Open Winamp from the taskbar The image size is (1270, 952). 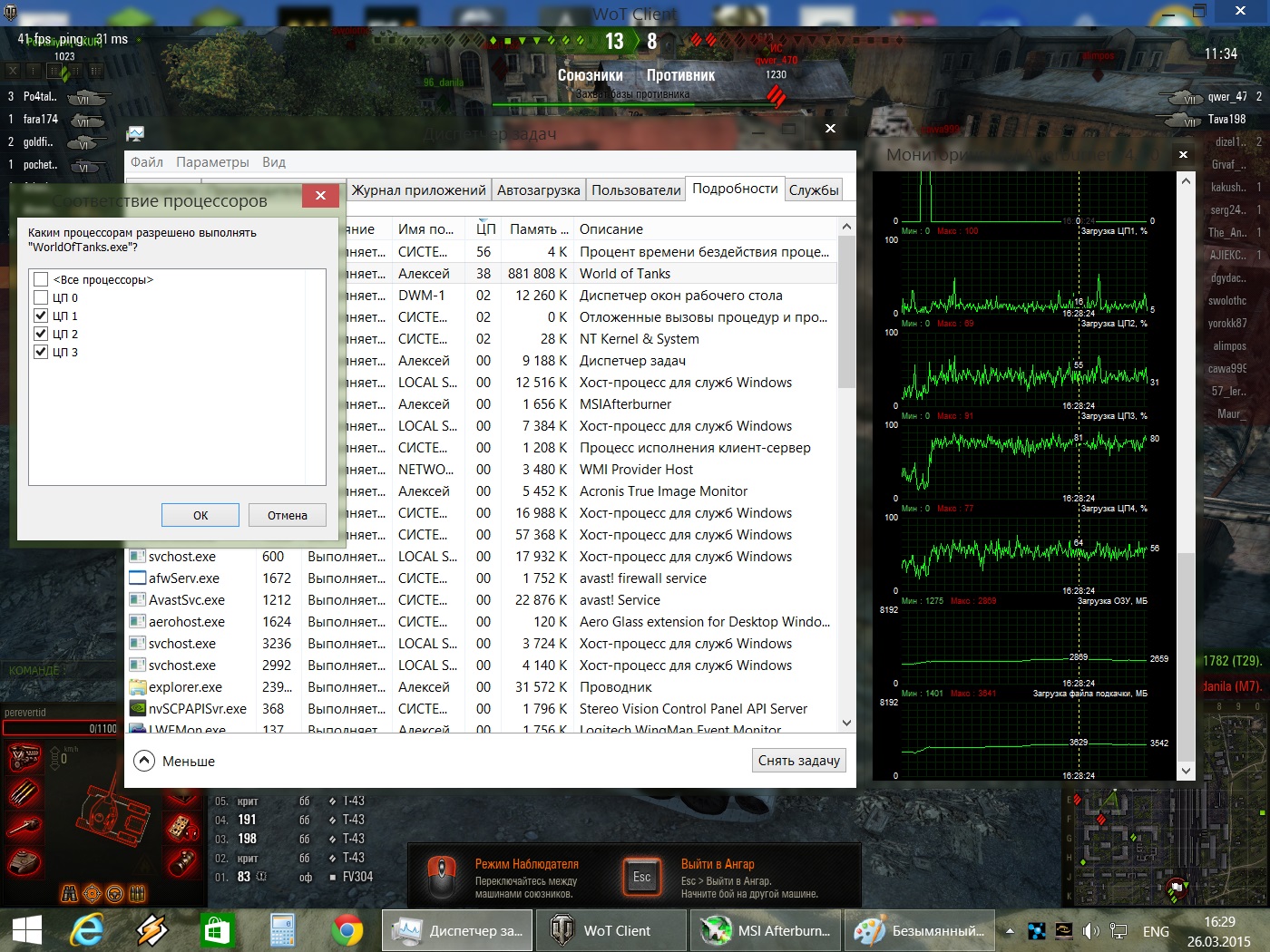coord(151,930)
